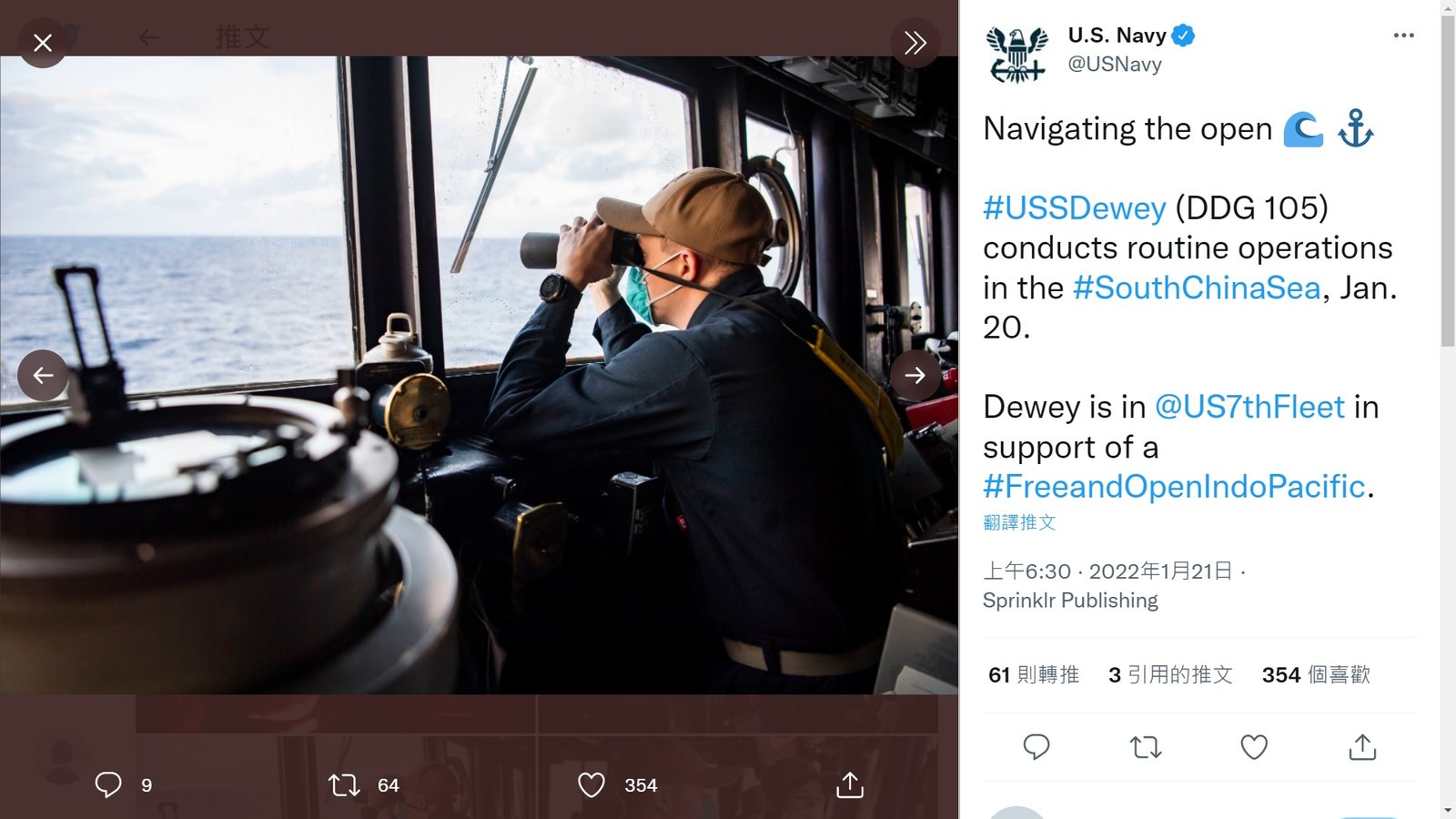Go to the next photo
Viewport: 1456px width, 819px height.
[915, 375]
